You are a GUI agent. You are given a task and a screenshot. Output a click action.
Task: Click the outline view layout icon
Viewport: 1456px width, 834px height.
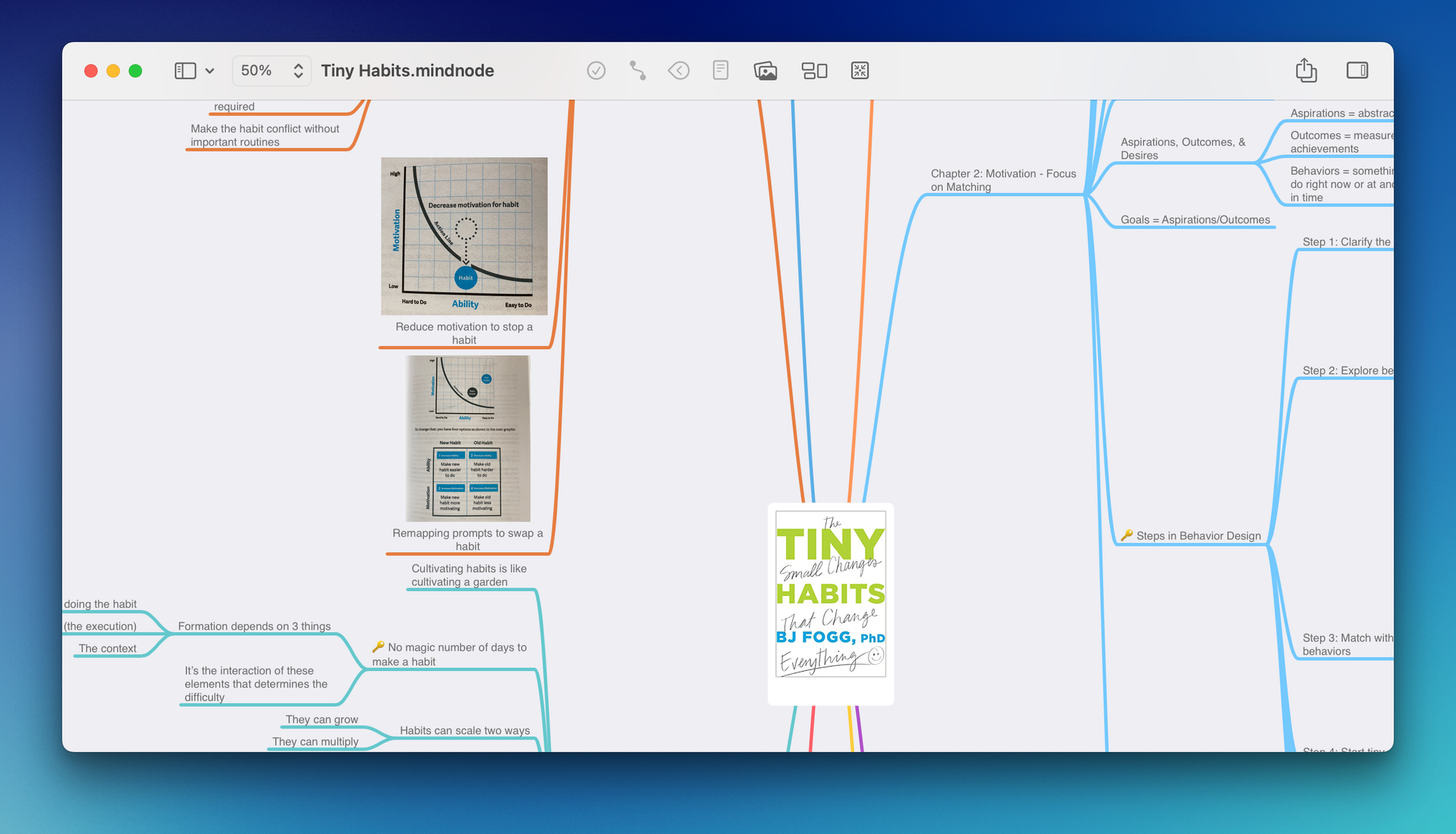(814, 71)
